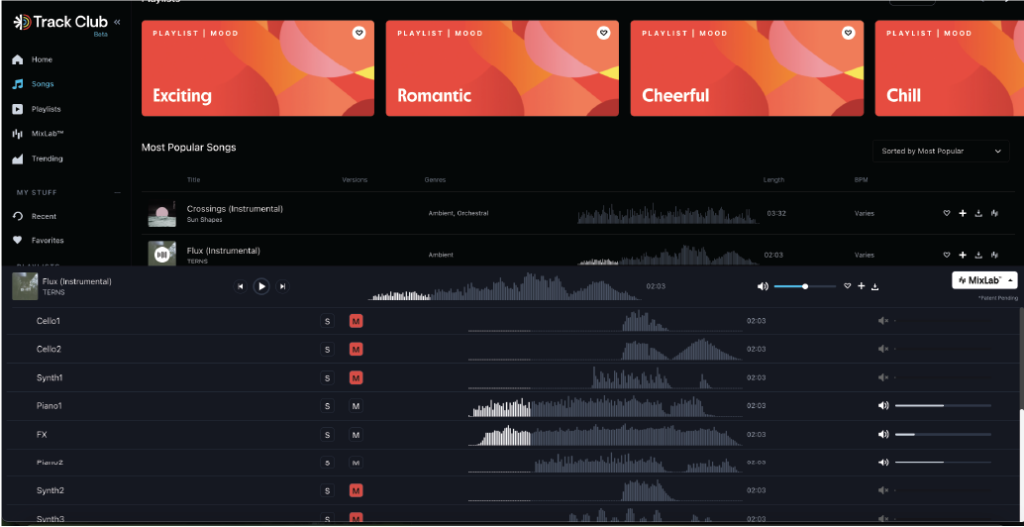Seek in main player waveform
Image resolution: width=1024 pixels, height=527 pixels.
tap(504, 287)
